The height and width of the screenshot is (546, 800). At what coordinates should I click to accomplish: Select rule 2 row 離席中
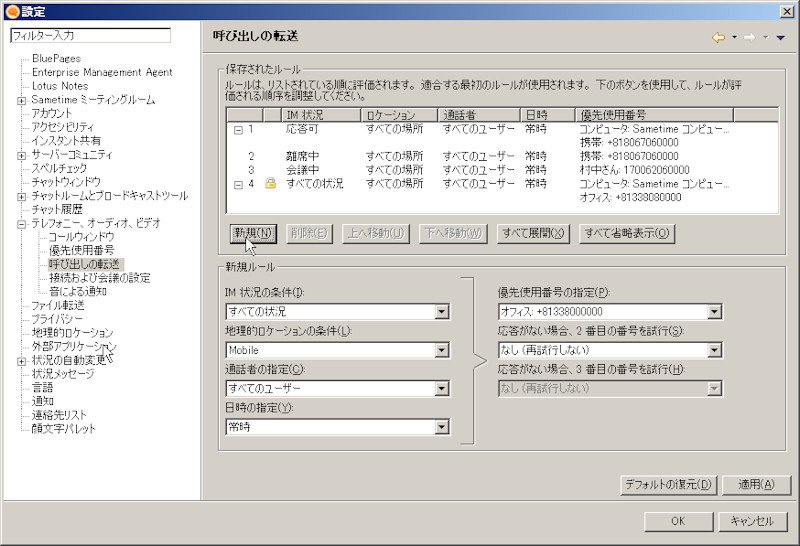click(503, 156)
